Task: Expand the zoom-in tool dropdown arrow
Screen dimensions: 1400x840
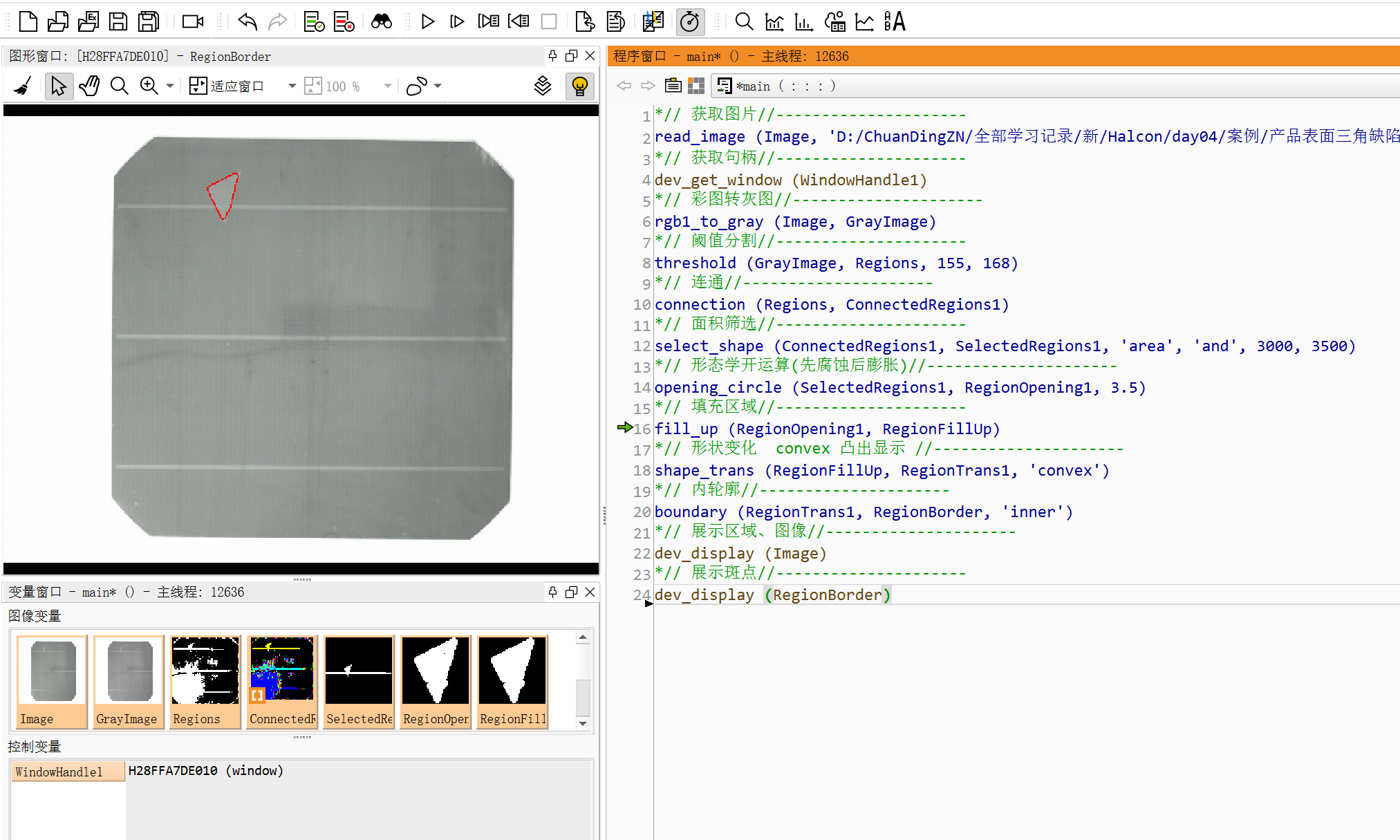Action: [x=170, y=86]
